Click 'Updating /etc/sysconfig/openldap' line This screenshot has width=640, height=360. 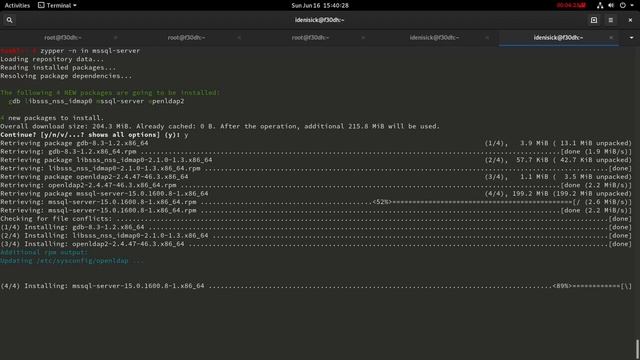coord(72,261)
